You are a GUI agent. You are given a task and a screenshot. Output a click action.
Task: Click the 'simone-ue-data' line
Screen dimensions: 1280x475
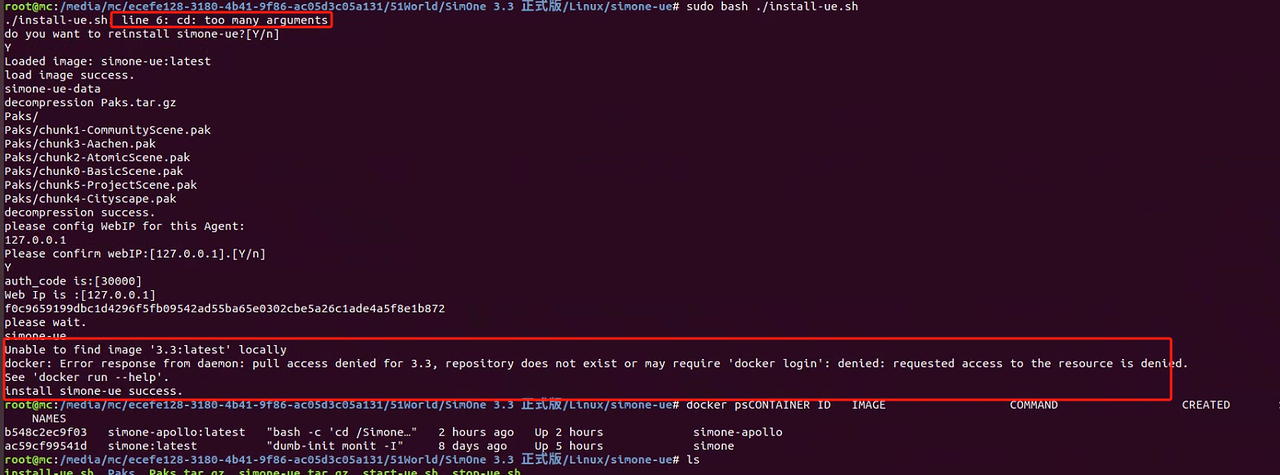click(x=52, y=89)
